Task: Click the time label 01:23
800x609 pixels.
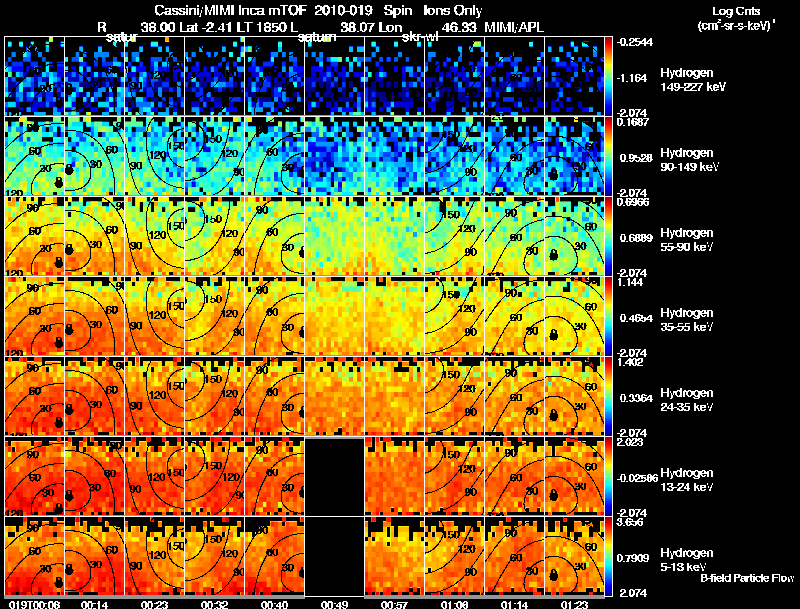Action: [x=574, y=604]
